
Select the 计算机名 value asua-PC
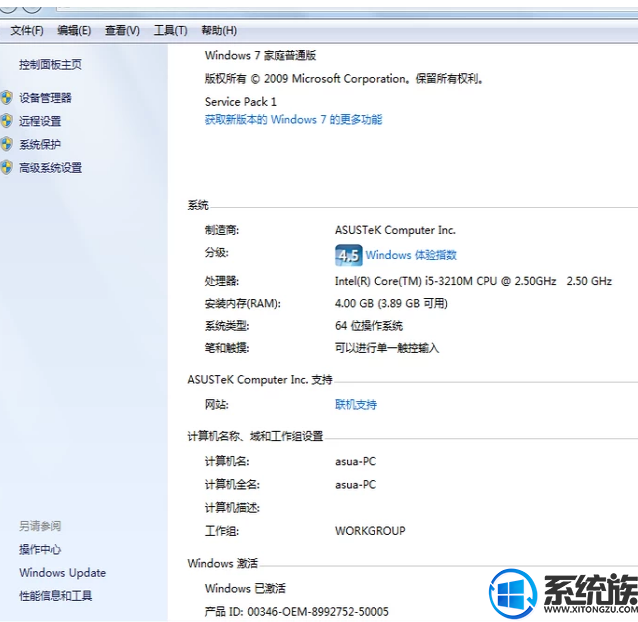[356, 462]
